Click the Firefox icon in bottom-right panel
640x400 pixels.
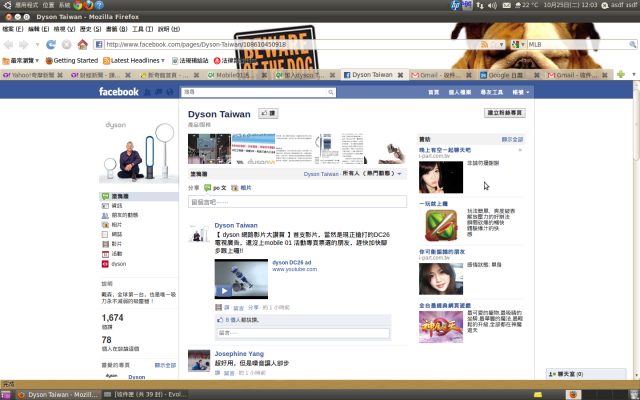click(573, 395)
